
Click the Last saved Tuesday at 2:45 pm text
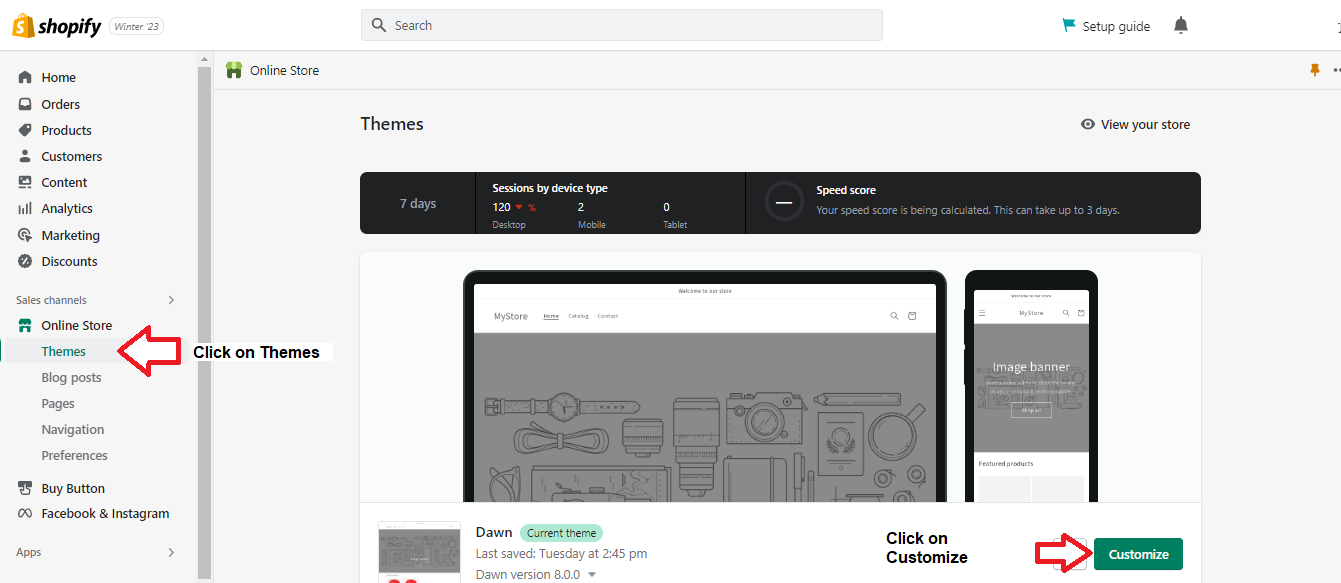[x=561, y=554]
